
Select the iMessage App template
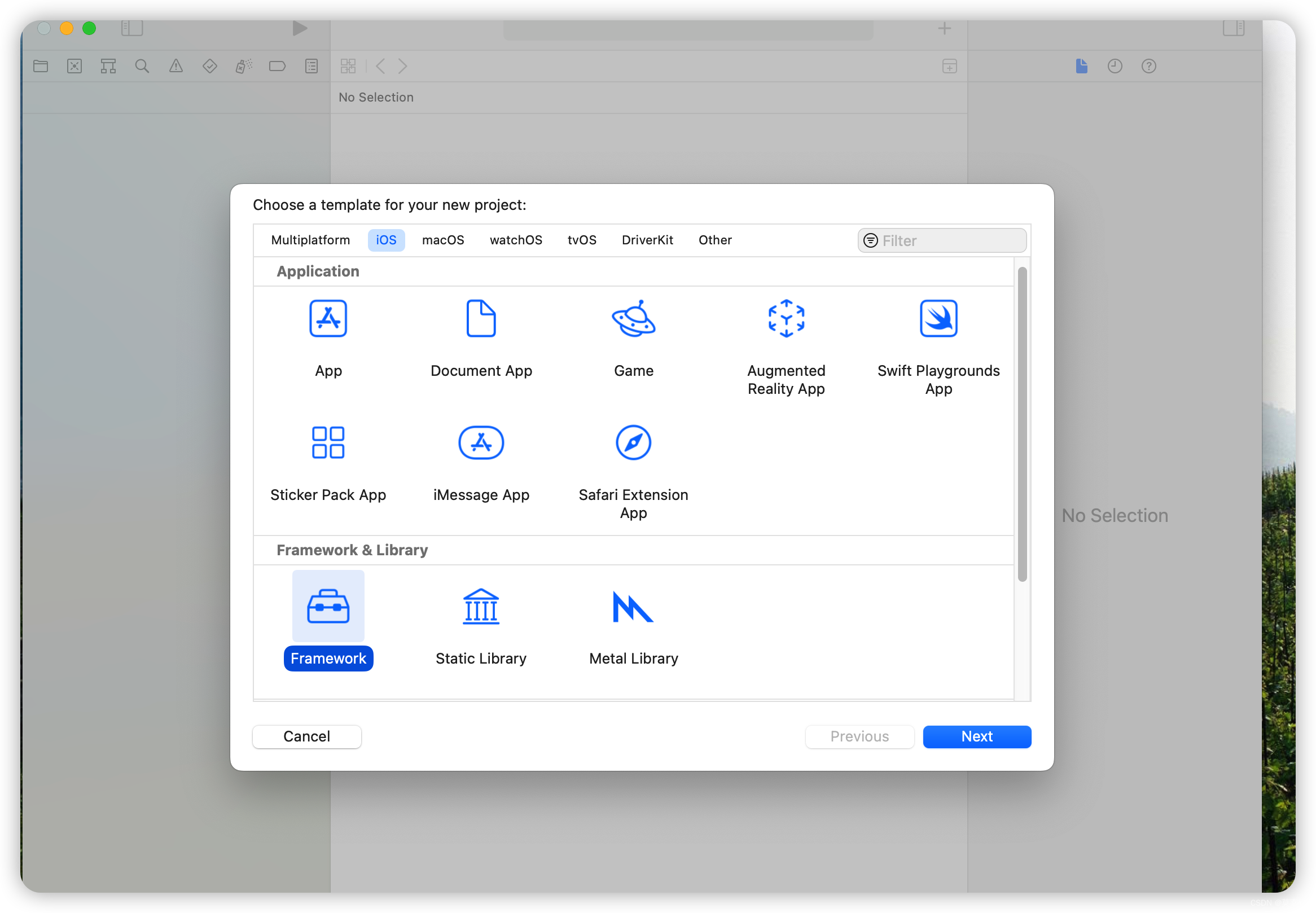click(480, 443)
